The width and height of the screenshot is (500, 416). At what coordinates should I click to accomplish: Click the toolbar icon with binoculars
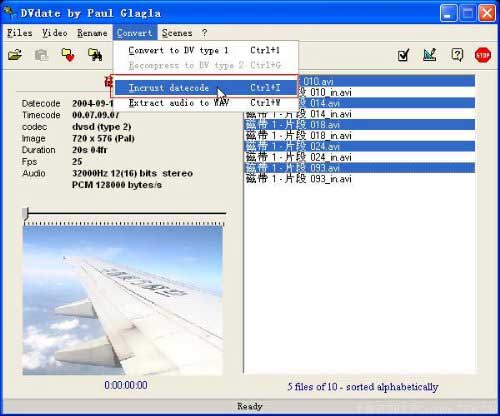[95, 55]
